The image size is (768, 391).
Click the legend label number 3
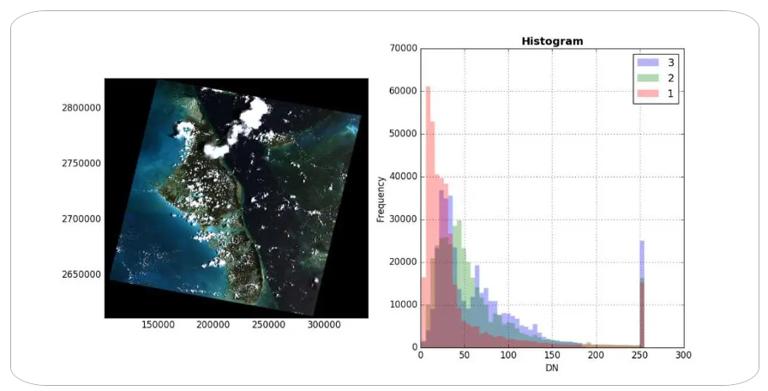[671, 62]
